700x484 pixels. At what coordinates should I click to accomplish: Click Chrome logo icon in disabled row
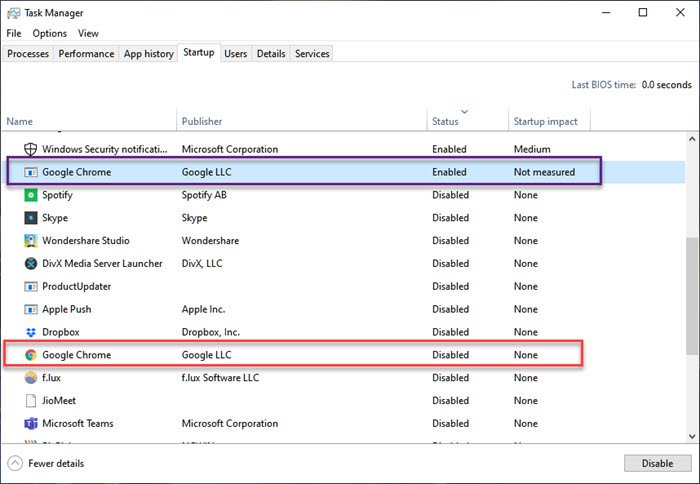[x=31, y=355]
